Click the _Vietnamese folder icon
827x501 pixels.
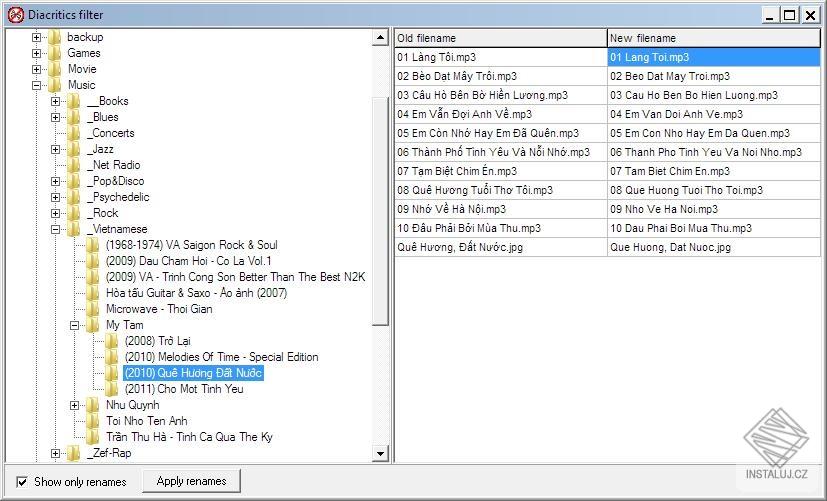(74, 229)
